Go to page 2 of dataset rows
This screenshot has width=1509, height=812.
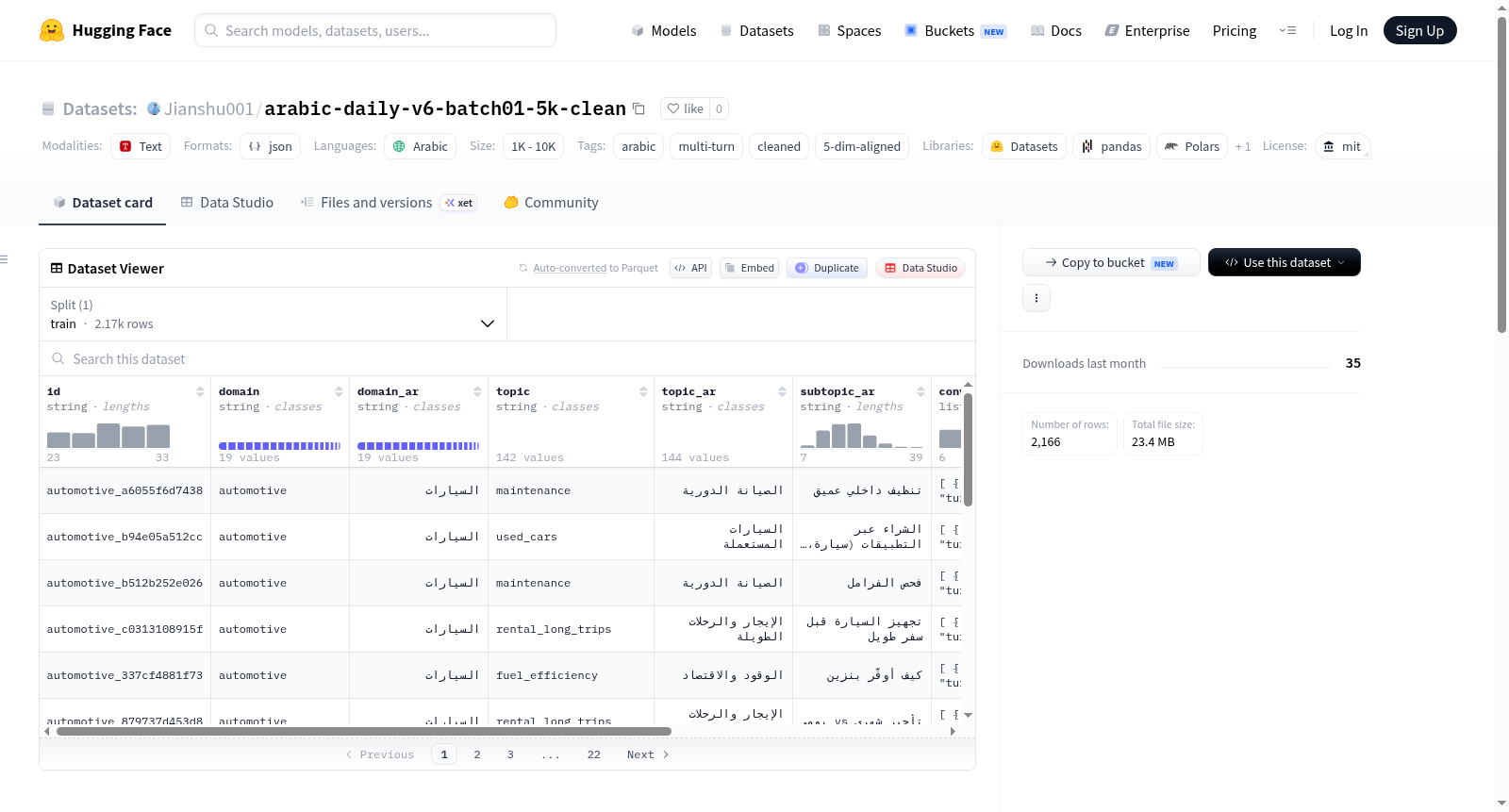click(477, 754)
